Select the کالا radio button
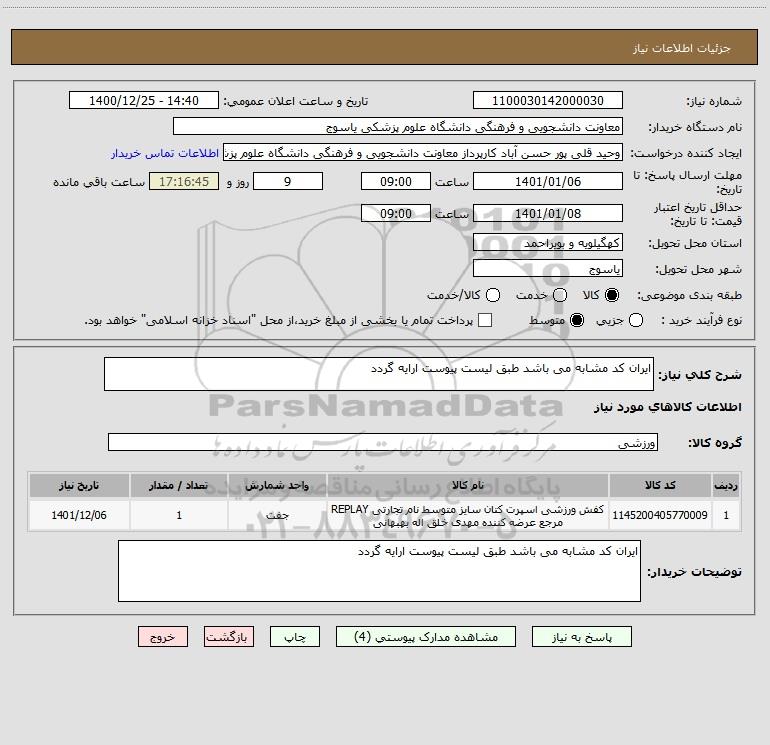This screenshot has width=770, height=745. click(x=612, y=295)
